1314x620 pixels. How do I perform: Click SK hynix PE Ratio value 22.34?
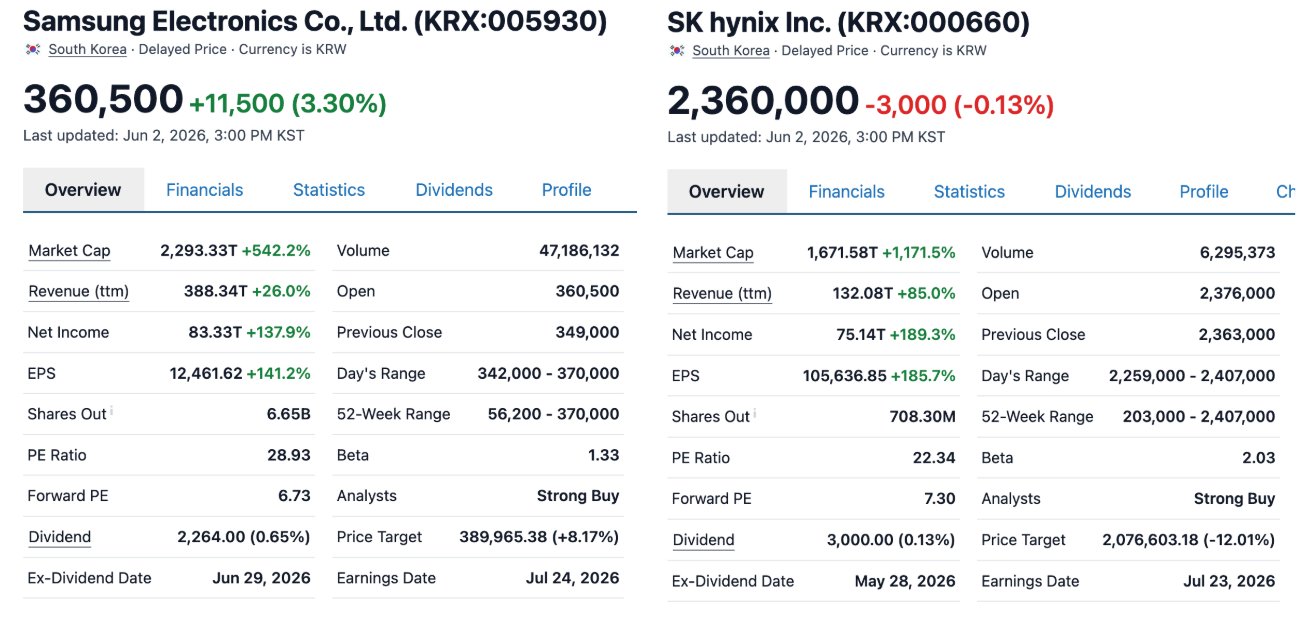coord(934,458)
